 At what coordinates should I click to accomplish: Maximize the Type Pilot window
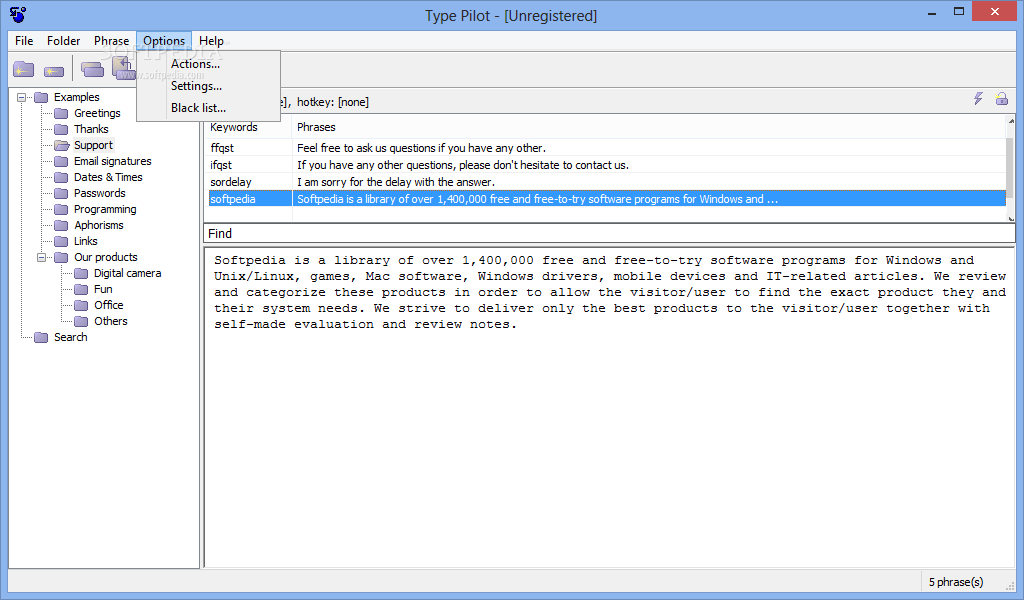[x=958, y=12]
